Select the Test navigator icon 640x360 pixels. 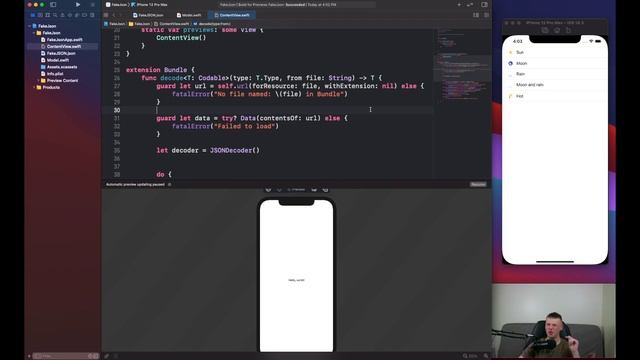coord(69,15)
